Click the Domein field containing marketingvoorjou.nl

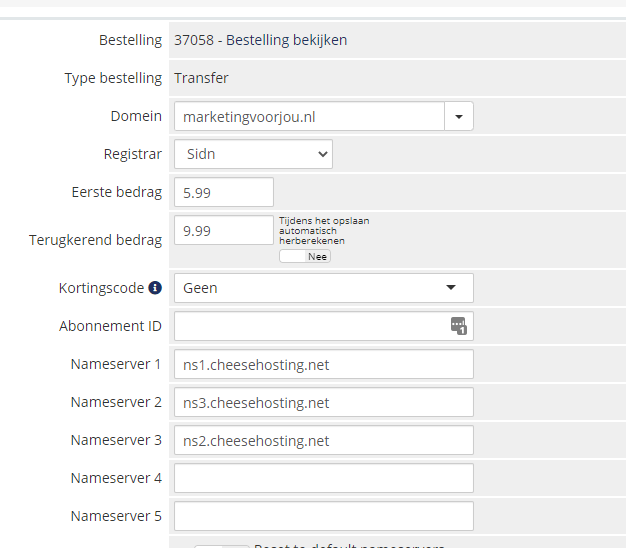309,116
